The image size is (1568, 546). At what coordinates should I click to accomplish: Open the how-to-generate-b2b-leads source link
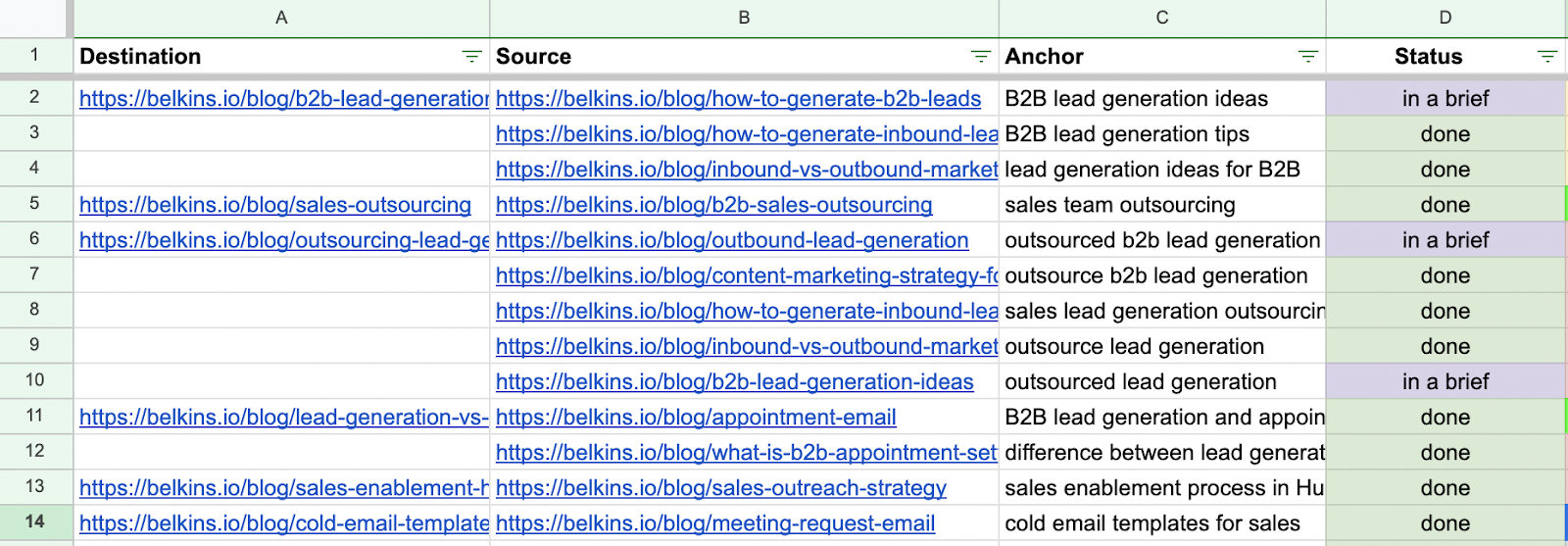click(x=738, y=99)
